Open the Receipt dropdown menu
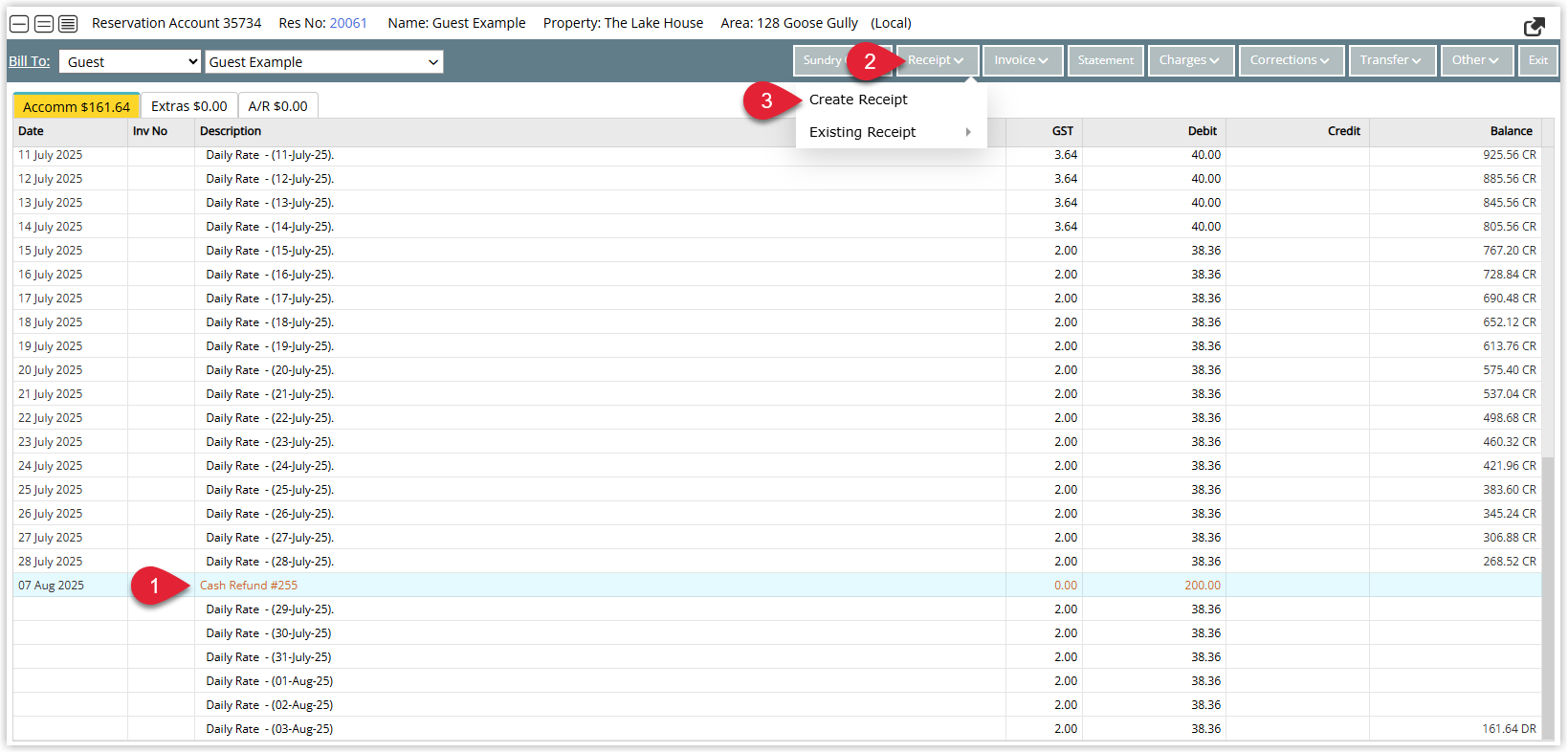The height and width of the screenshot is (753, 1568). click(938, 60)
